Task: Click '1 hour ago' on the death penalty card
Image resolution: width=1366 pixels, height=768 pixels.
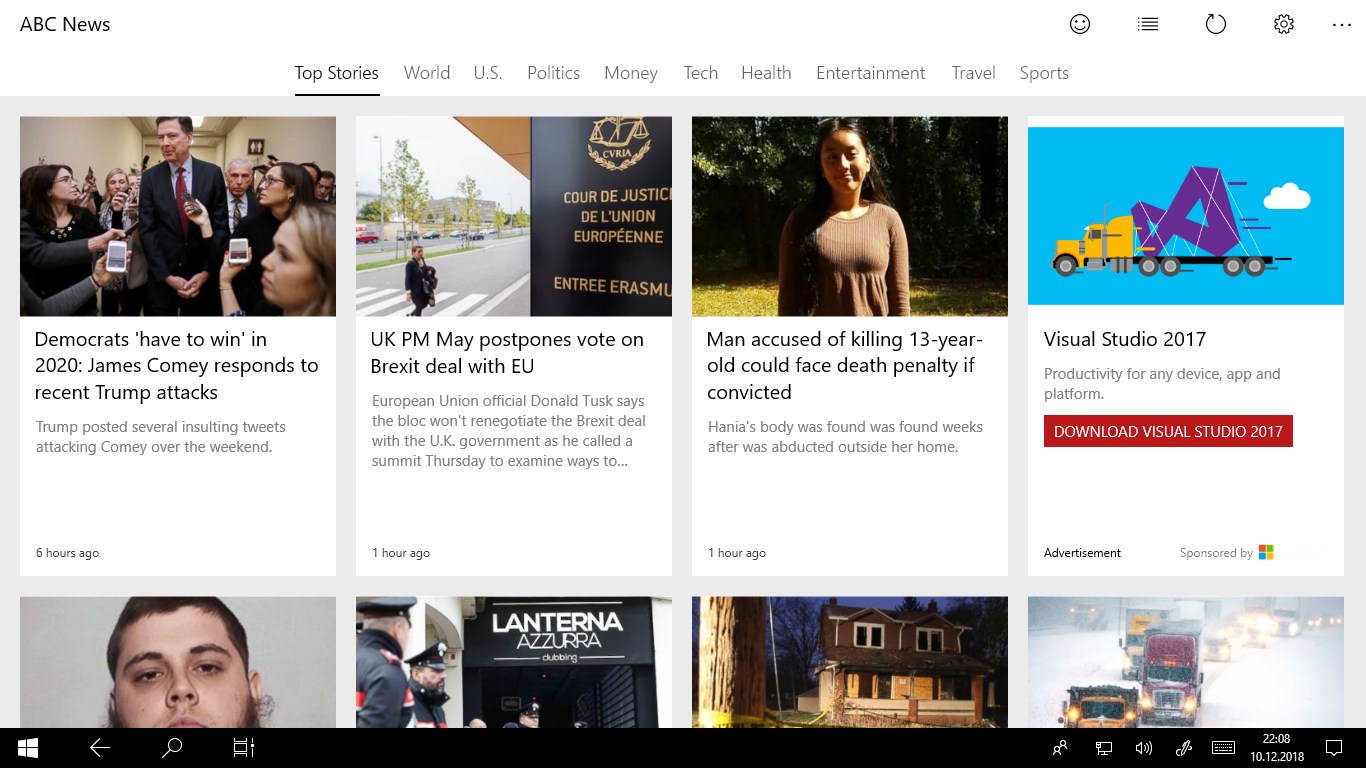Action: coord(737,553)
